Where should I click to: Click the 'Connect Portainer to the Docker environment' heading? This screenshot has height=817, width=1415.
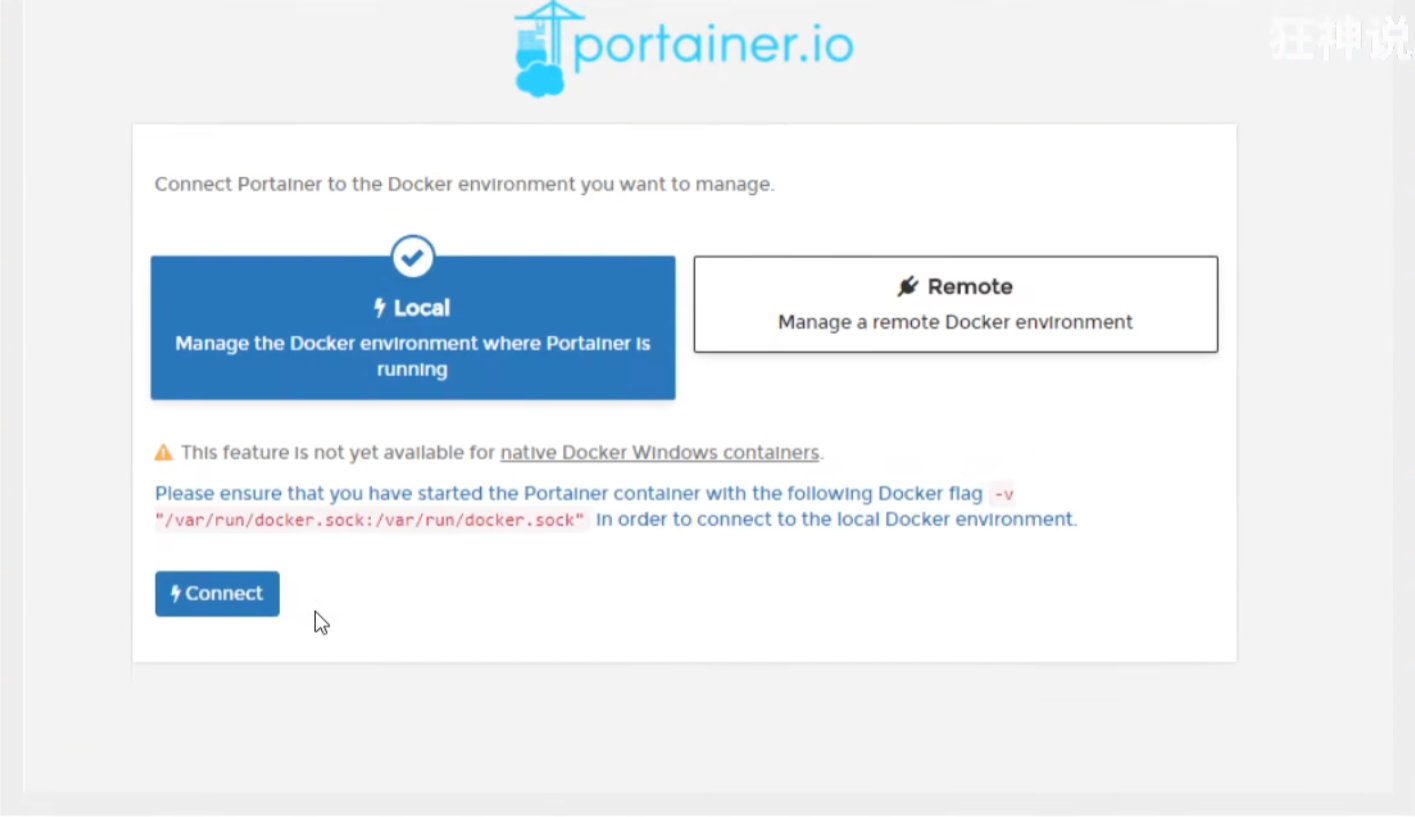click(464, 184)
